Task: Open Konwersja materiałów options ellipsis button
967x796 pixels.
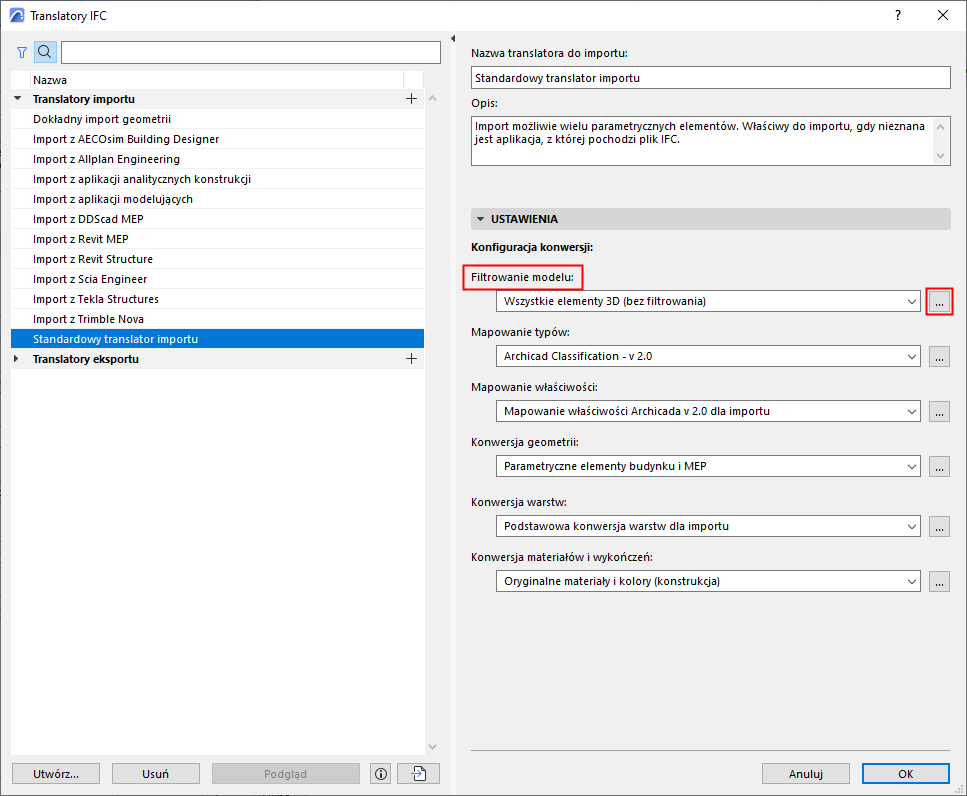Action: pyautogui.click(x=939, y=581)
